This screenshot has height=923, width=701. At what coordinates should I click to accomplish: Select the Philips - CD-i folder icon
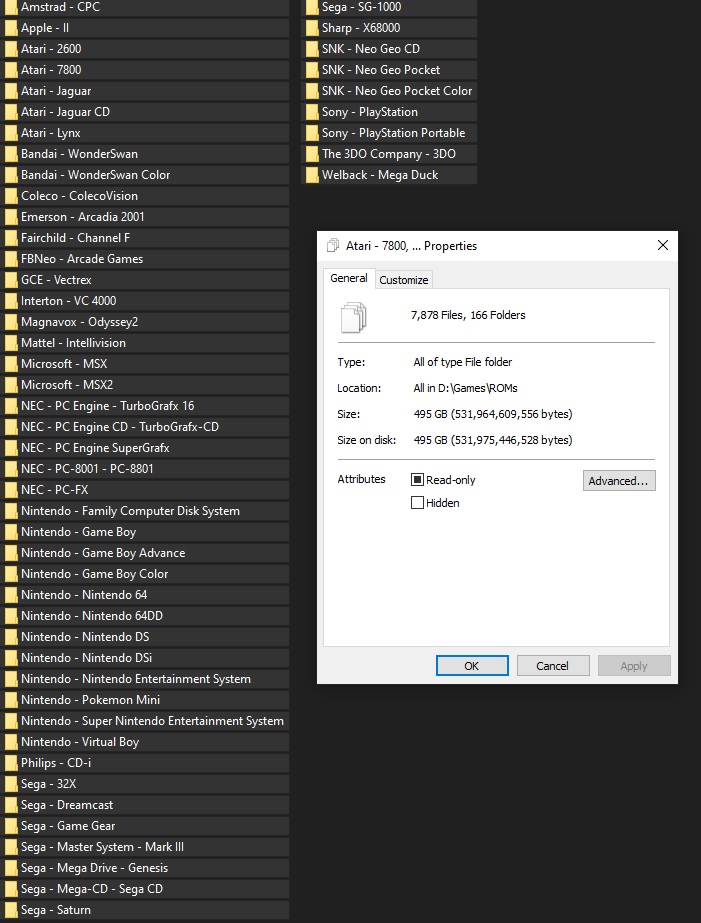pos(11,763)
